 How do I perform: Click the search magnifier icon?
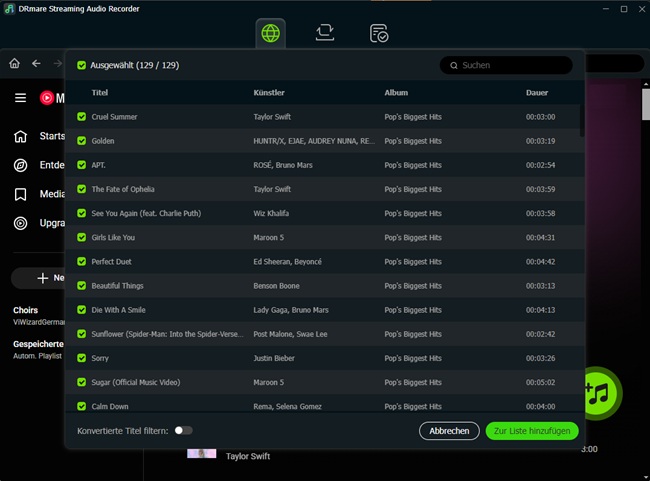click(454, 66)
